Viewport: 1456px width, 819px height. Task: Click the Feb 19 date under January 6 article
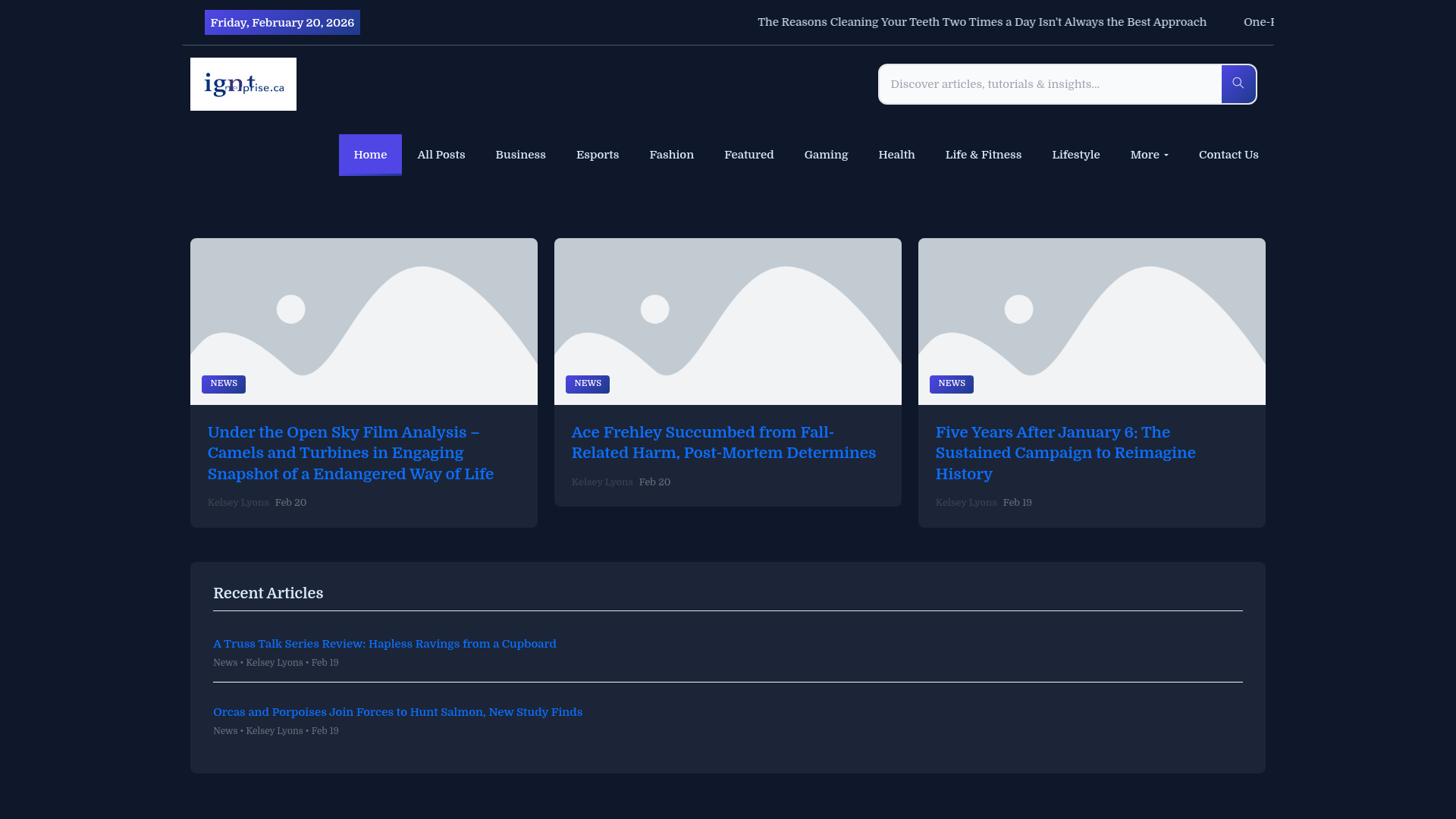(1017, 503)
